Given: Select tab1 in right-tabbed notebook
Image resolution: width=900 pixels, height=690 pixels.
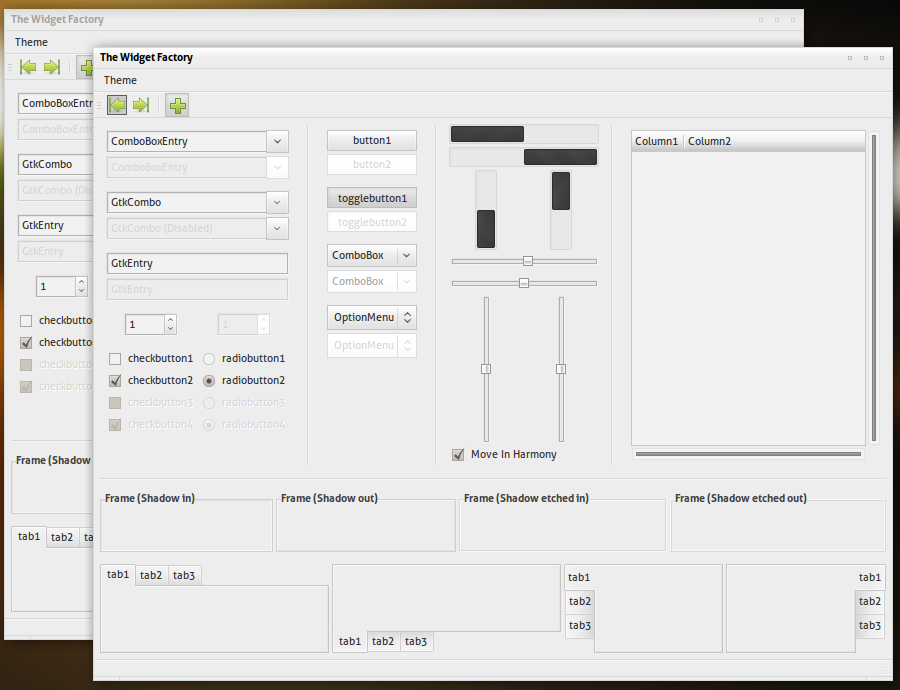Looking at the screenshot, I should pyautogui.click(x=870, y=577).
